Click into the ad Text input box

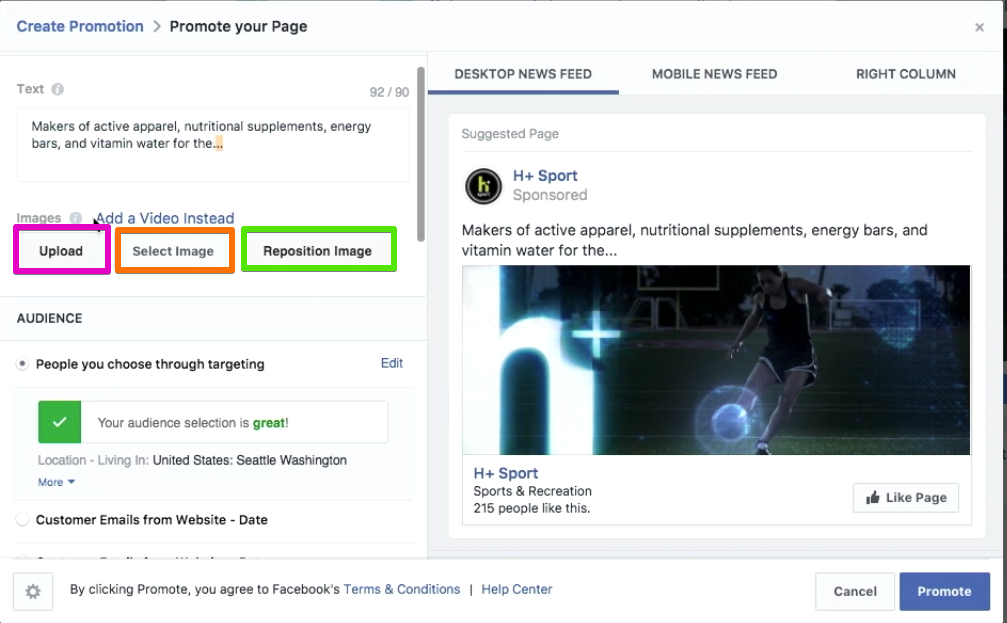pos(213,145)
